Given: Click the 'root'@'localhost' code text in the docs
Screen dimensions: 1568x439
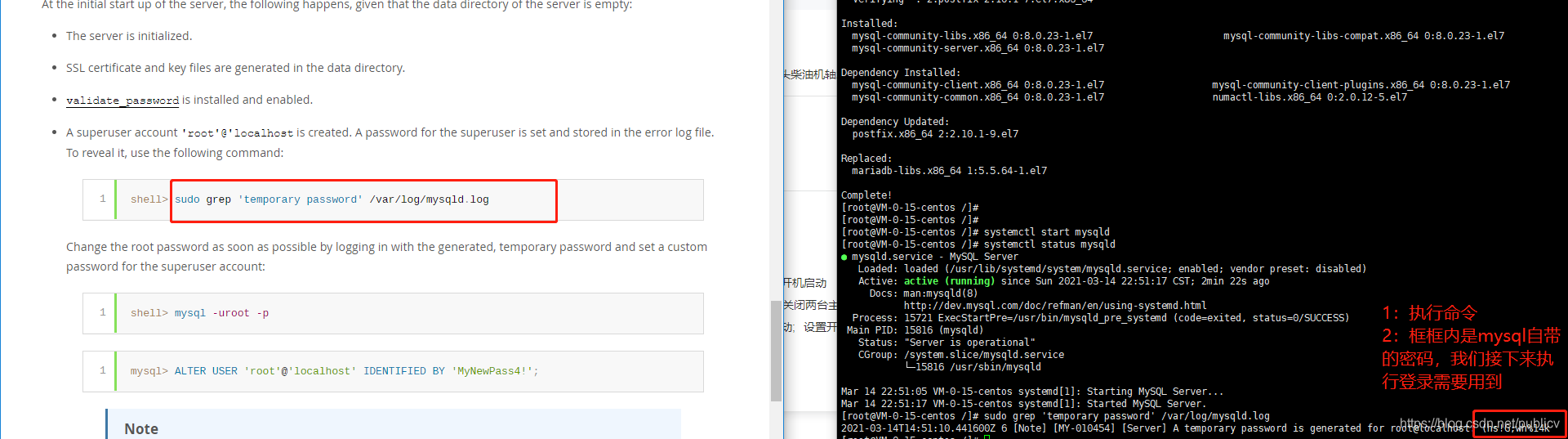Looking at the screenshot, I should click(237, 132).
